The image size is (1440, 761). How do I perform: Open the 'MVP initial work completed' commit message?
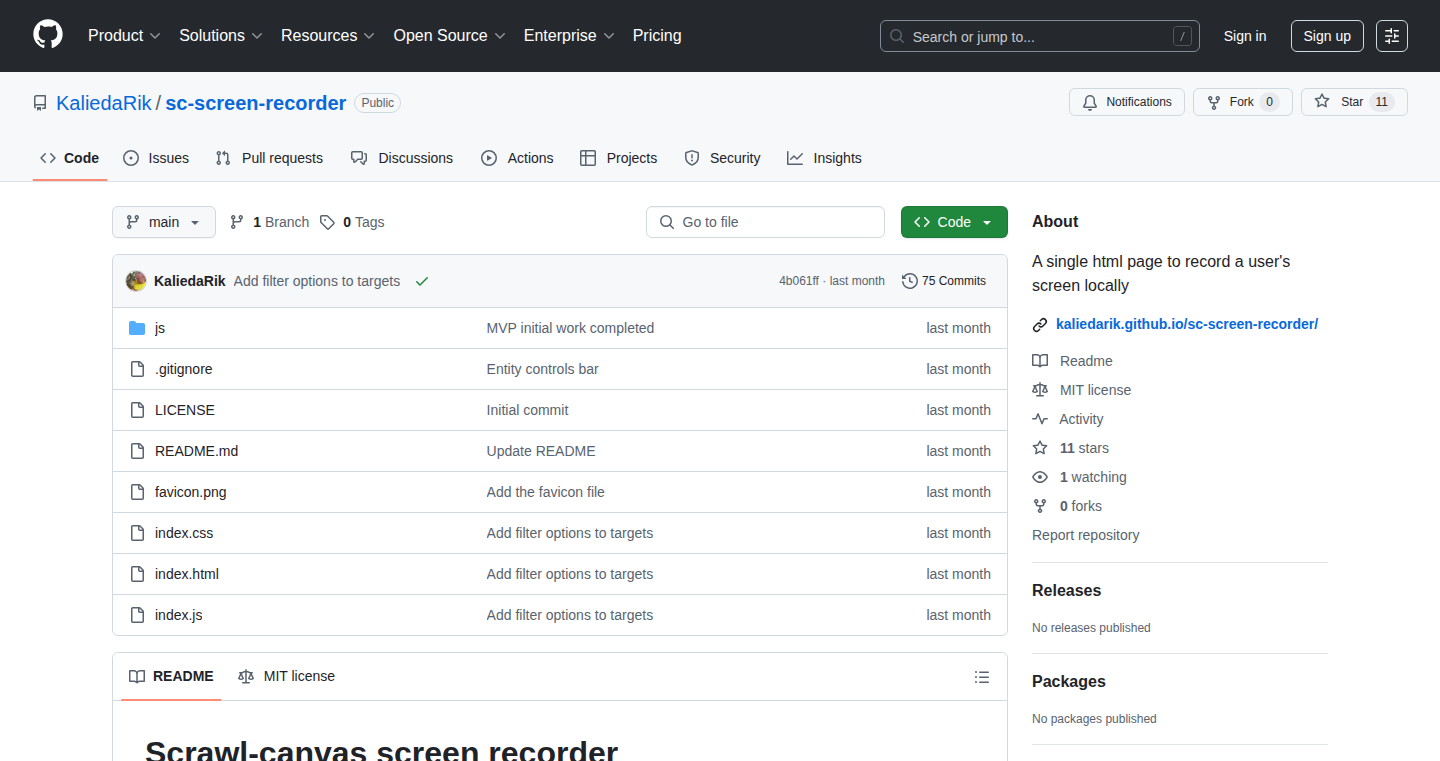click(x=570, y=328)
